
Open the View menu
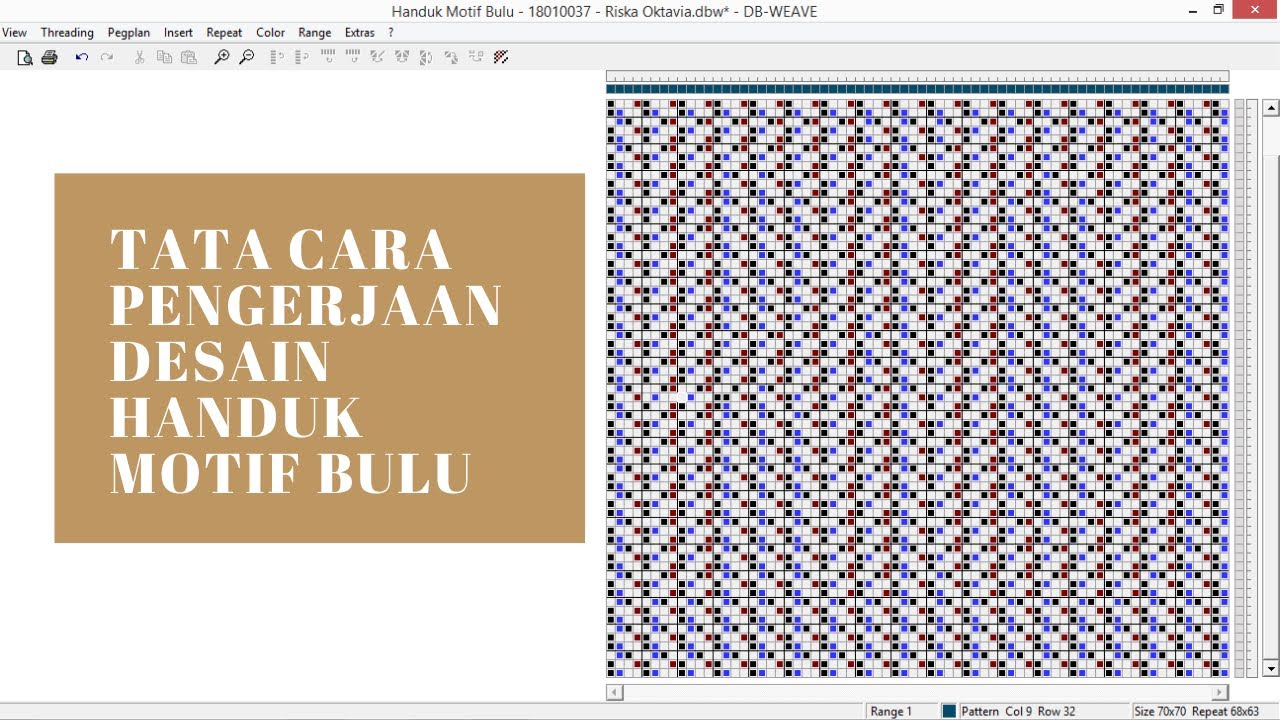(x=14, y=33)
